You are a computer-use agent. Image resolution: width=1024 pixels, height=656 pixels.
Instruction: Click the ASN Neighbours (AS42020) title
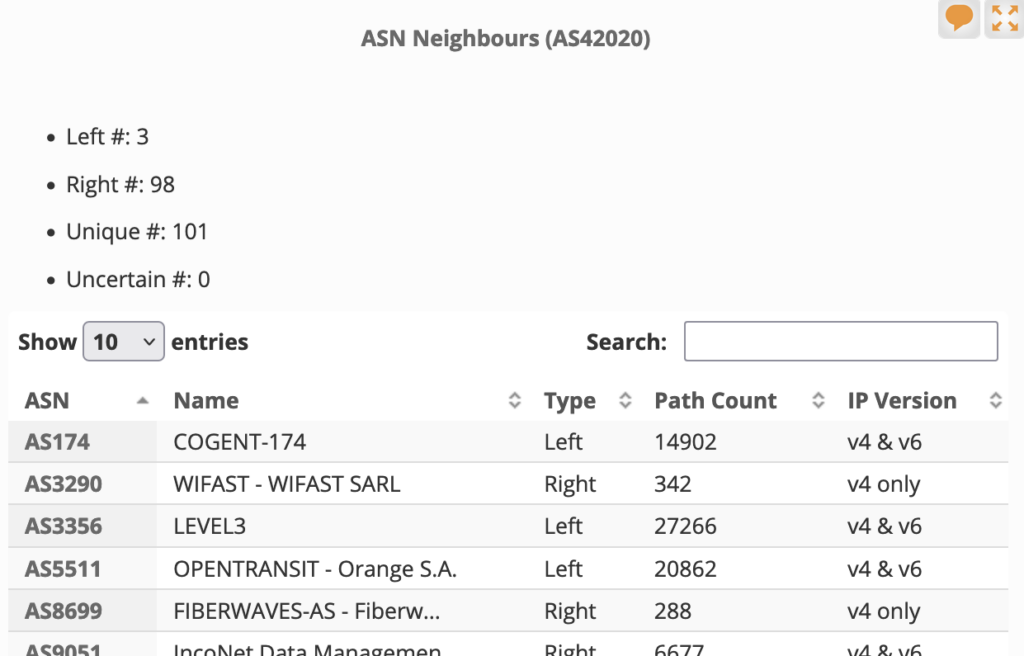pyautogui.click(x=505, y=39)
